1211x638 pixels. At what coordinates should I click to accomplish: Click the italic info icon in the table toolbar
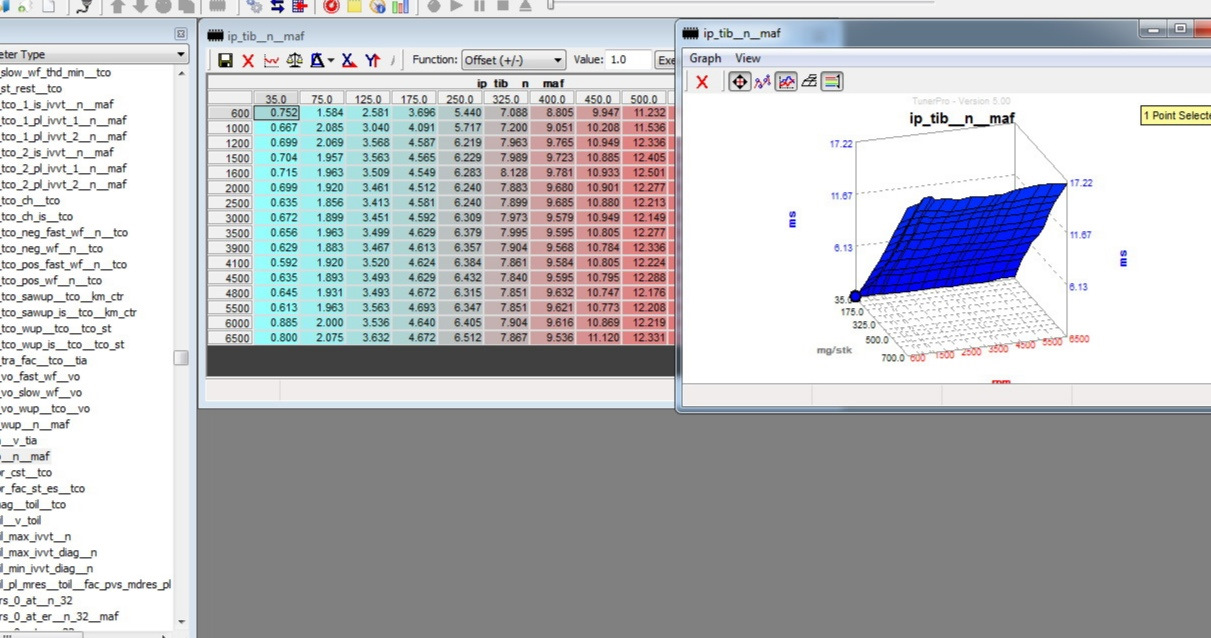pos(393,61)
